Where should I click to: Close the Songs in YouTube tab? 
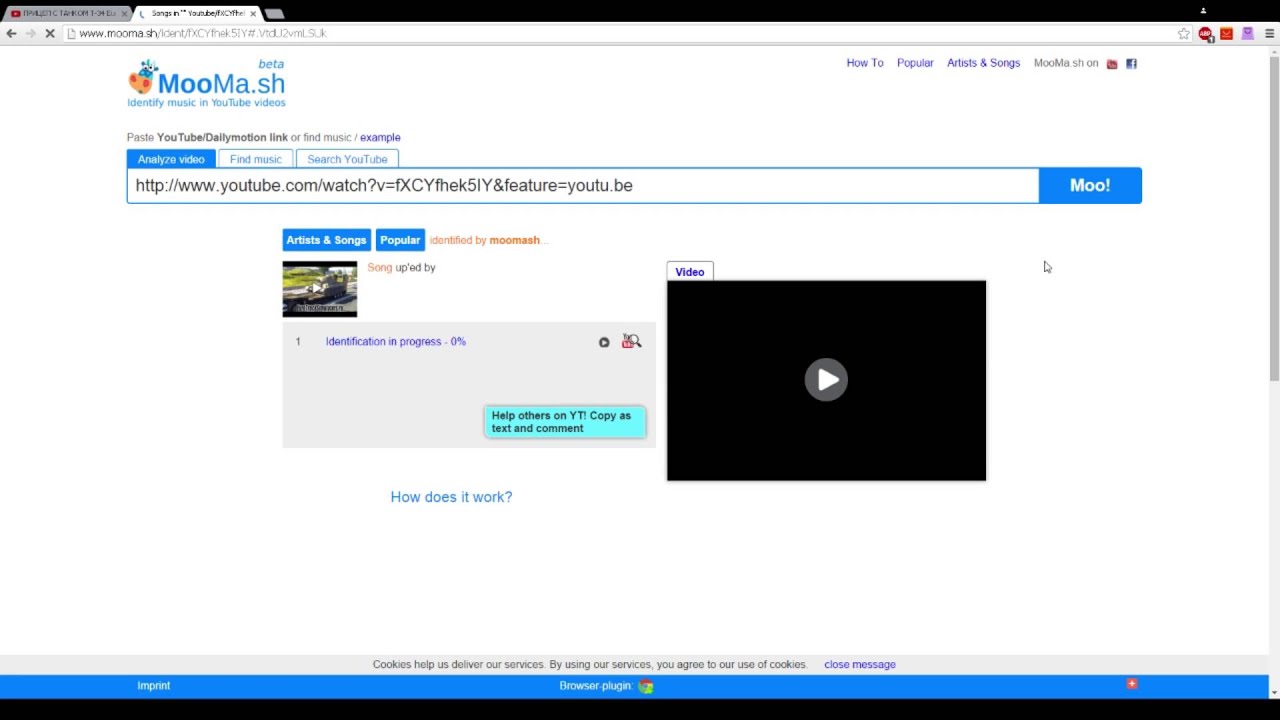[x=253, y=14]
